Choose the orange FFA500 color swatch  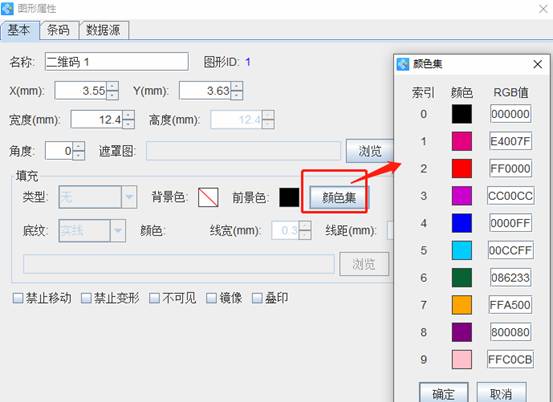[462, 305]
